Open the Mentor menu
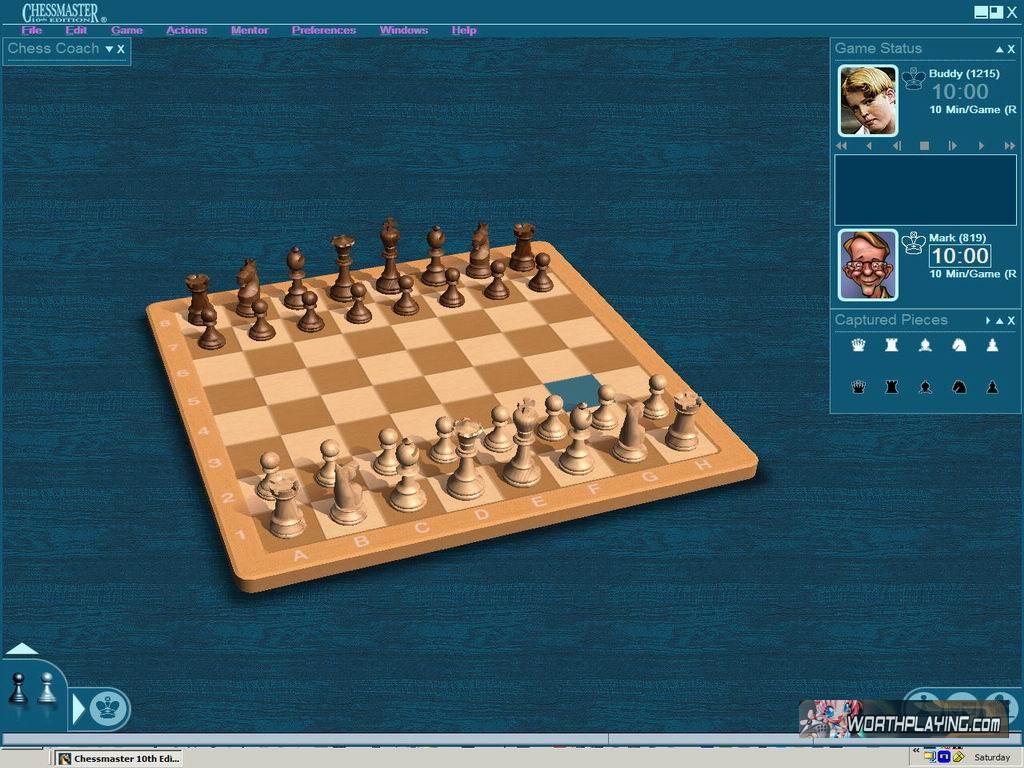 pyautogui.click(x=249, y=30)
